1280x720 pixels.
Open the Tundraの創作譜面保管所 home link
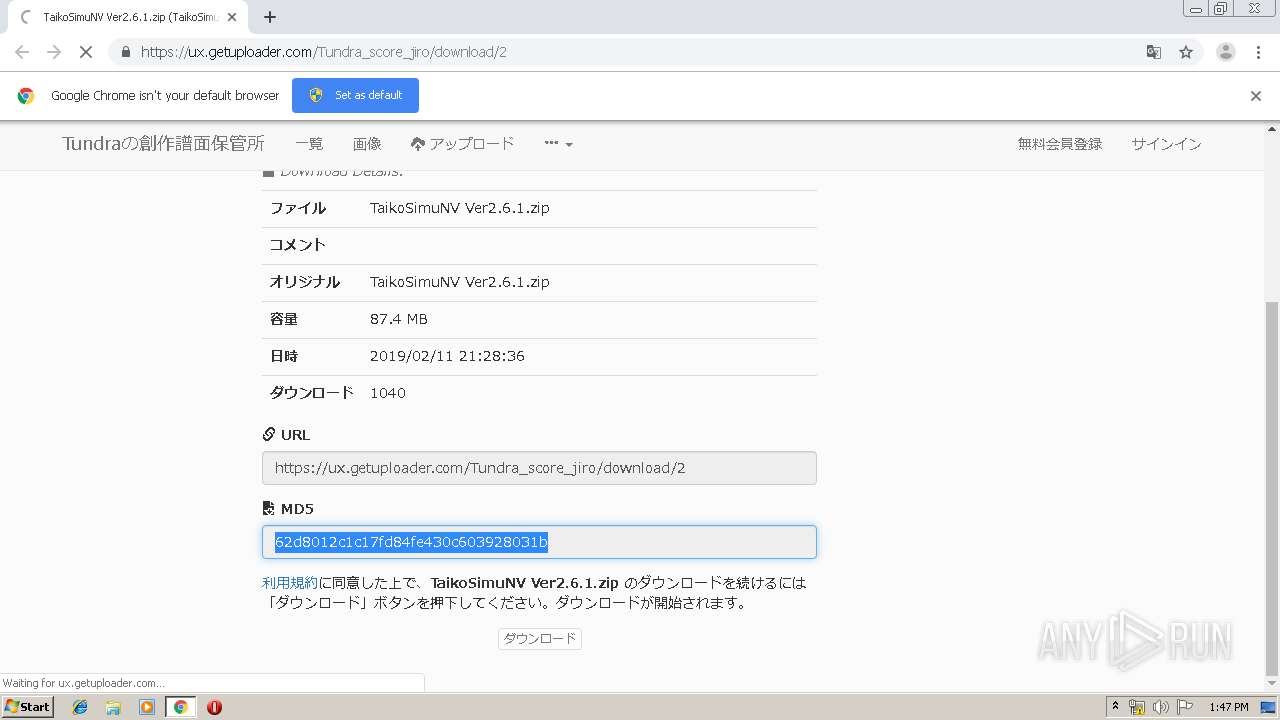click(163, 144)
